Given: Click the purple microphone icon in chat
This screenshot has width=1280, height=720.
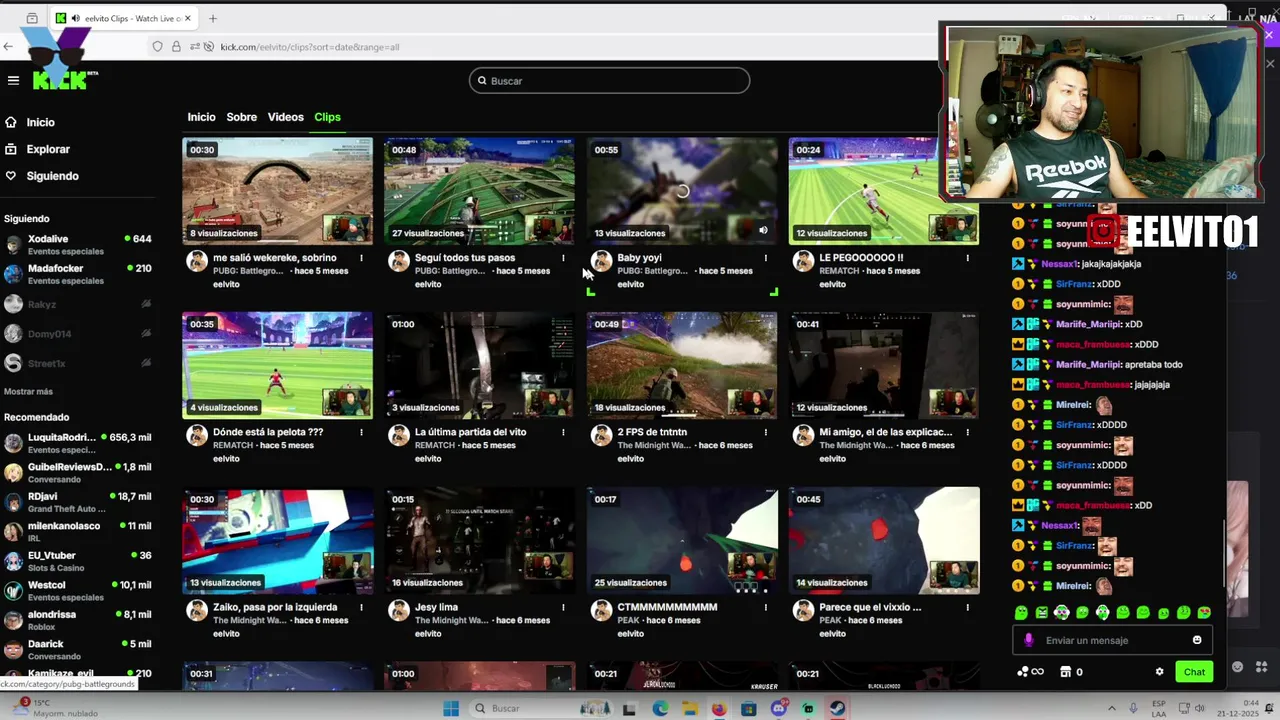Looking at the screenshot, I should tap(1029, 640).
